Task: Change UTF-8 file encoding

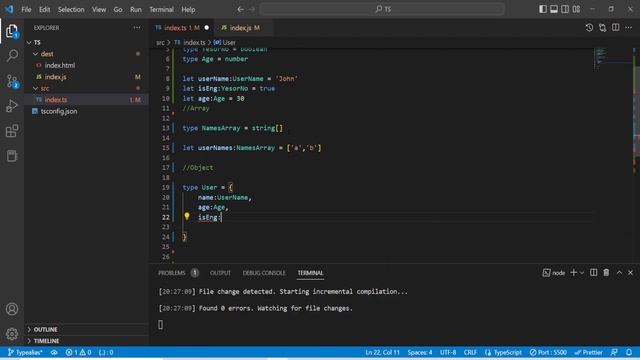Action: pos(448,352)
